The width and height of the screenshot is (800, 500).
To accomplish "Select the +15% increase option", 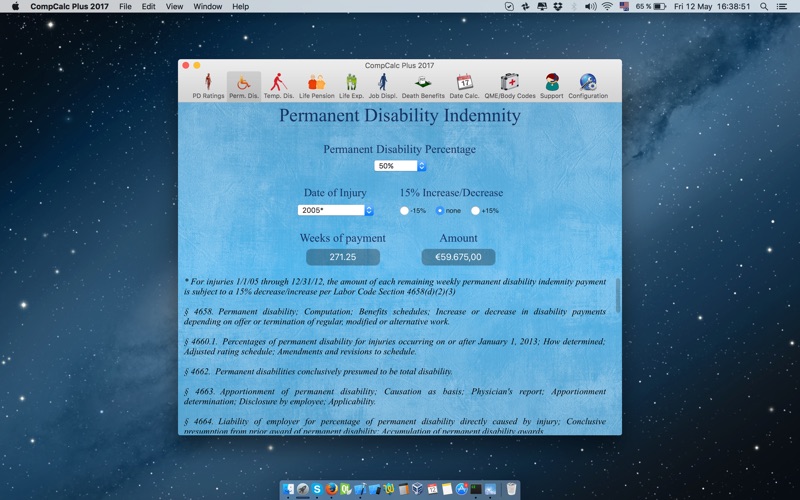I will click(475, 210).
